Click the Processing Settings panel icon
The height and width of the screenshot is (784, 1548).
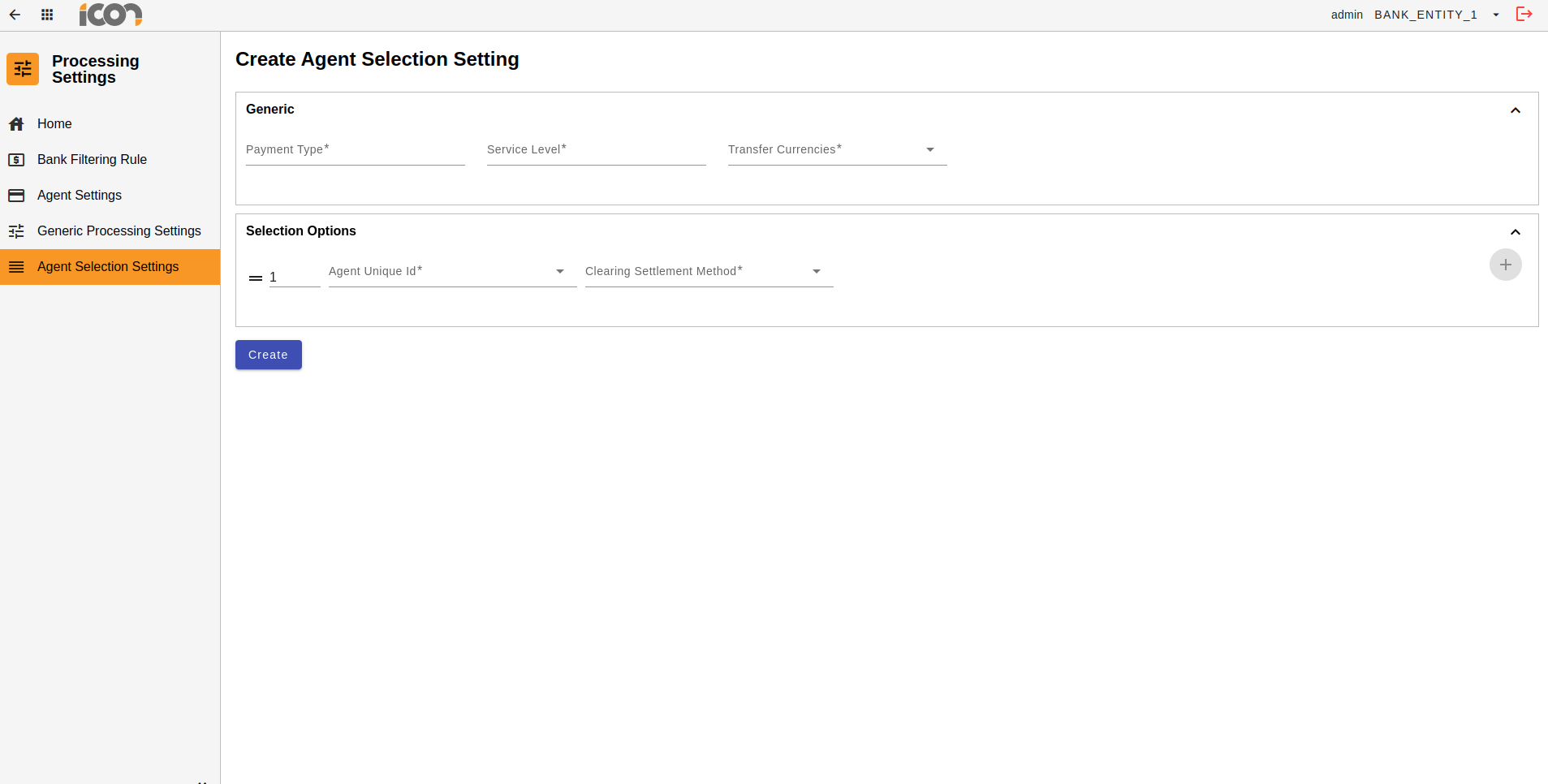point(22,69)
